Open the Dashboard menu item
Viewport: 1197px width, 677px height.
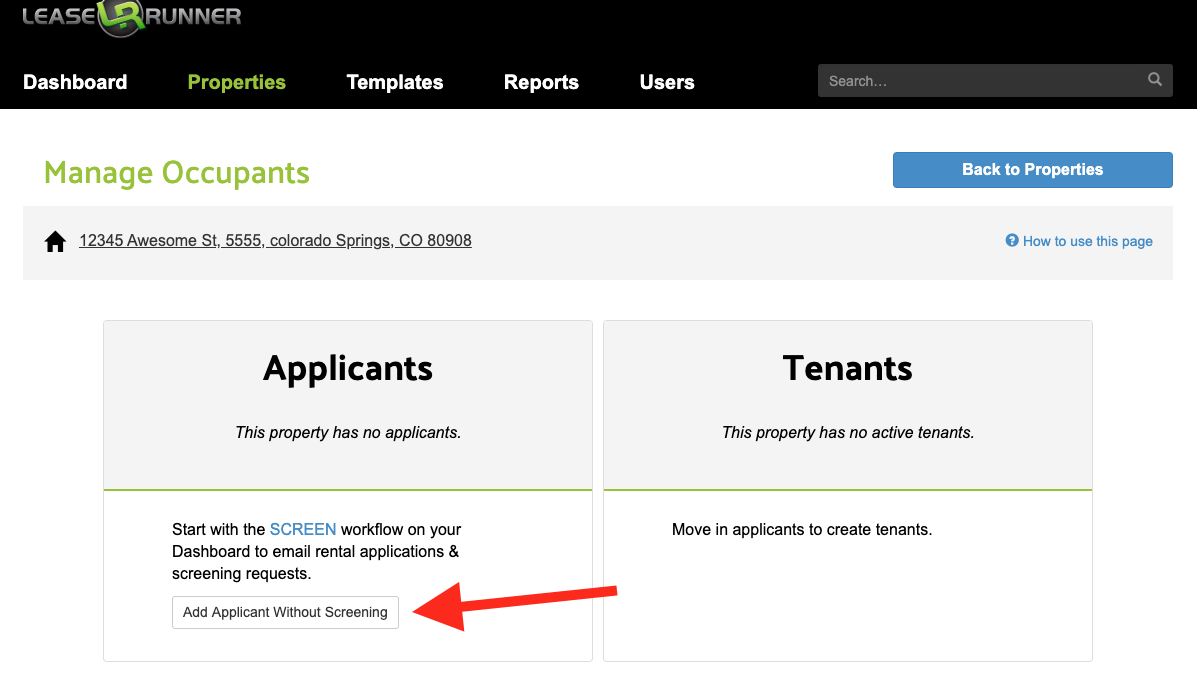point(75,82)
